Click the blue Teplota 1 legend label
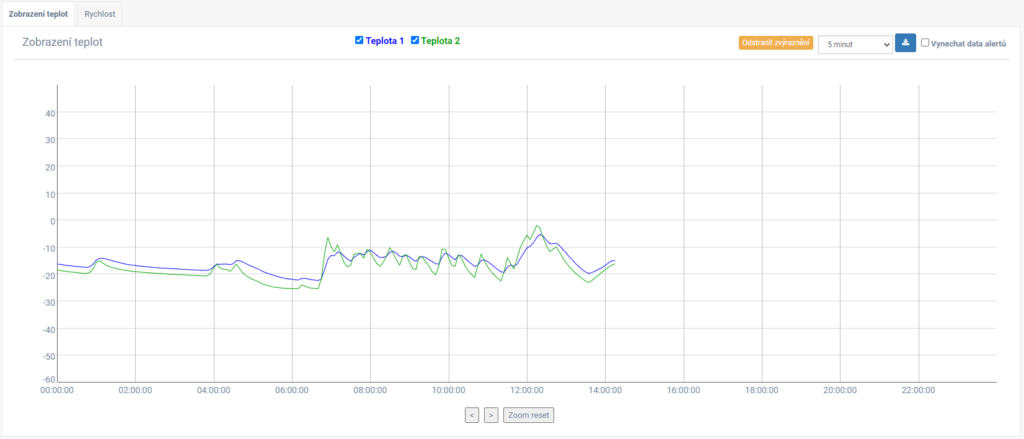 385,41
